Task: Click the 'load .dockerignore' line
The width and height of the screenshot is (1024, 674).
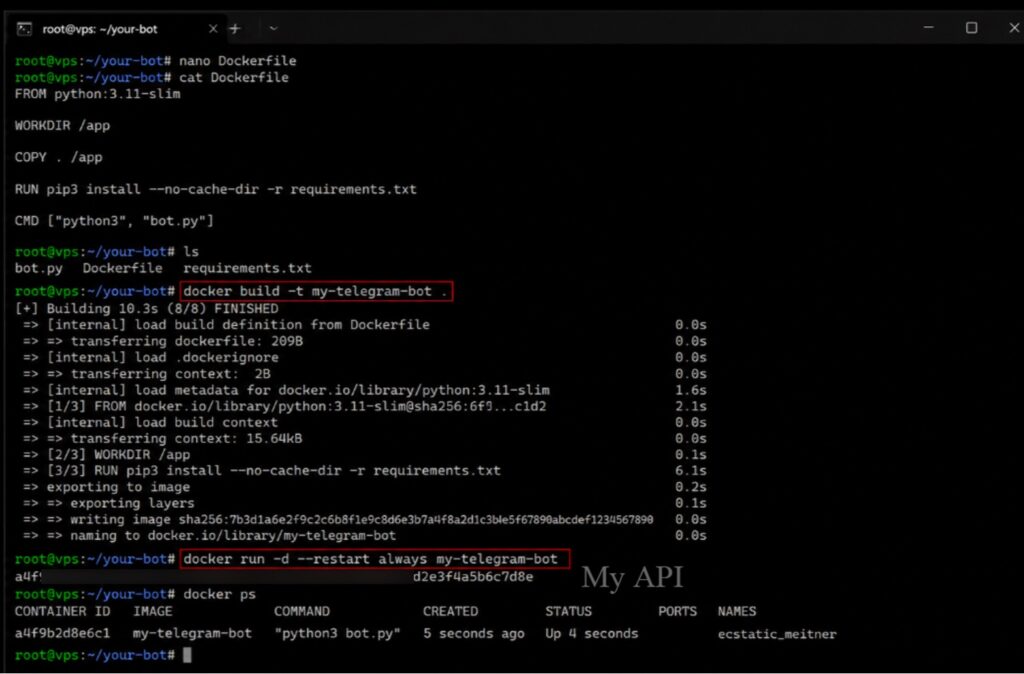Action: (x=151, y=357)
